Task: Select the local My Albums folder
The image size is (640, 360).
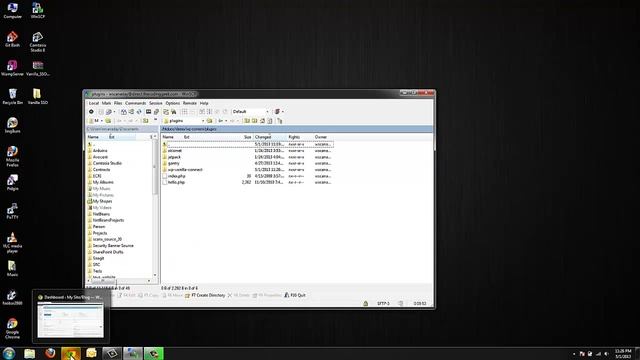Action: click(x=103, y=182)
